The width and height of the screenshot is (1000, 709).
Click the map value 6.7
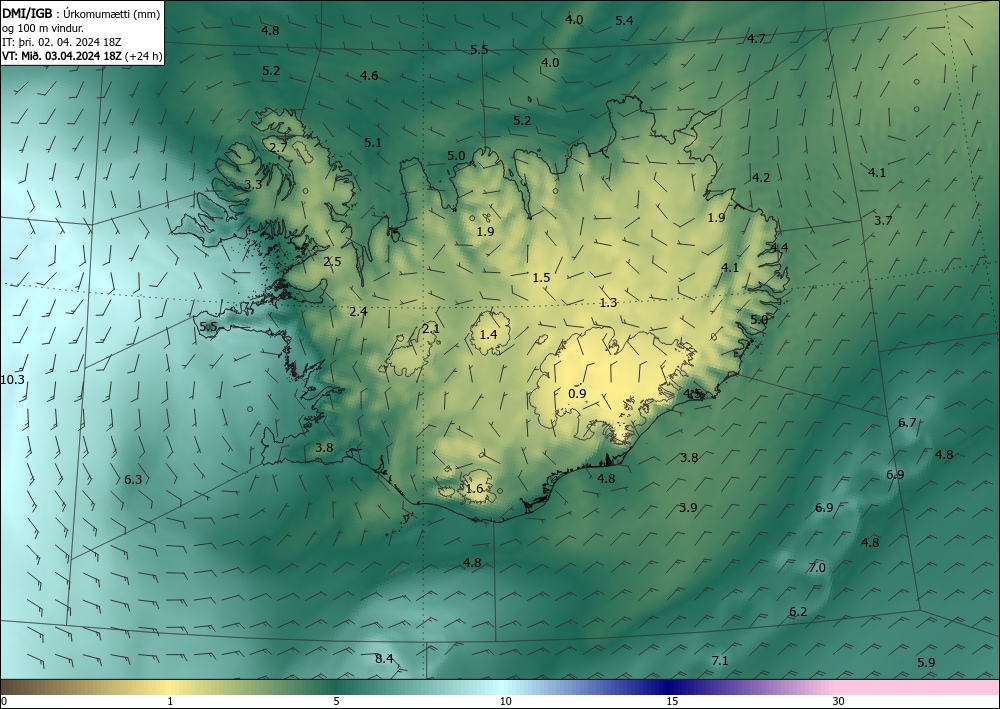pos(907,423)
